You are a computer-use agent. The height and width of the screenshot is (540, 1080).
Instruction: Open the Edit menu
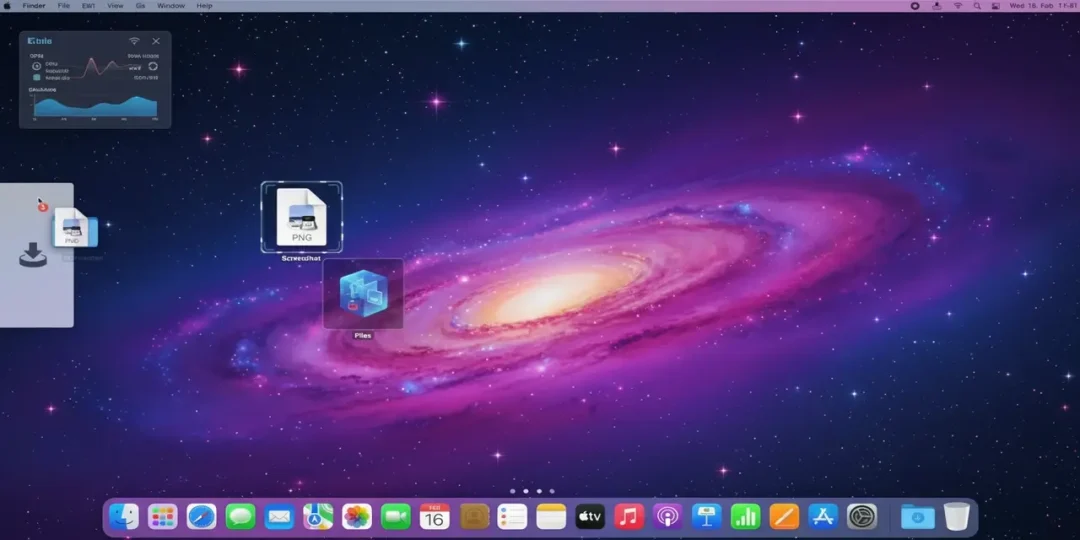pos(88,6)
